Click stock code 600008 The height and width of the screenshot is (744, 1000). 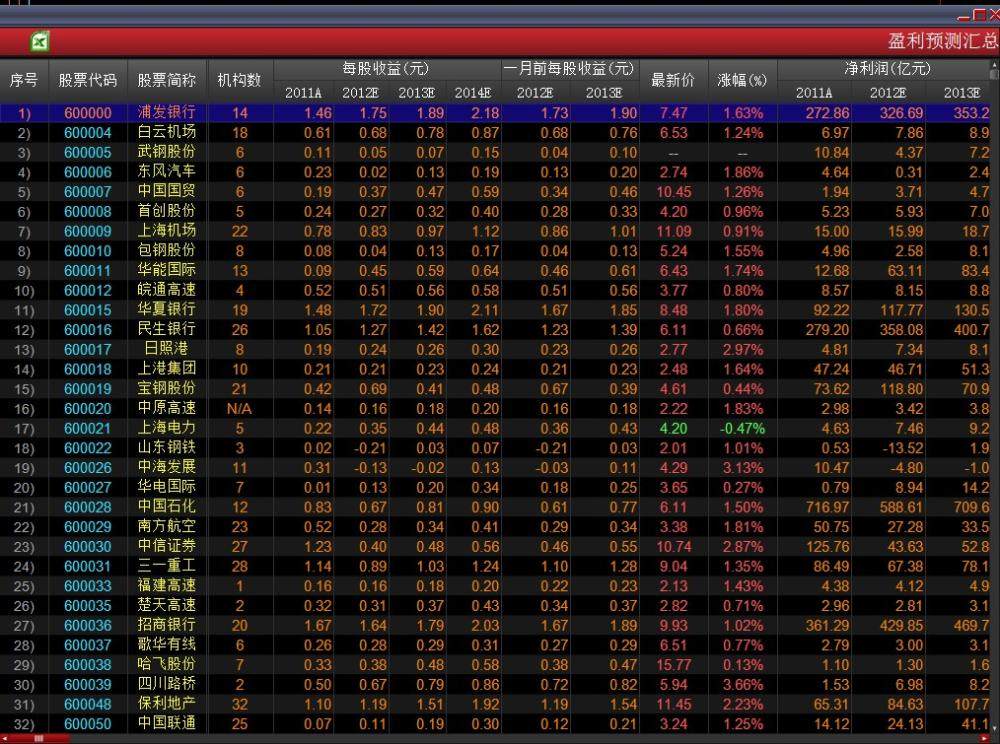point(88,212)
